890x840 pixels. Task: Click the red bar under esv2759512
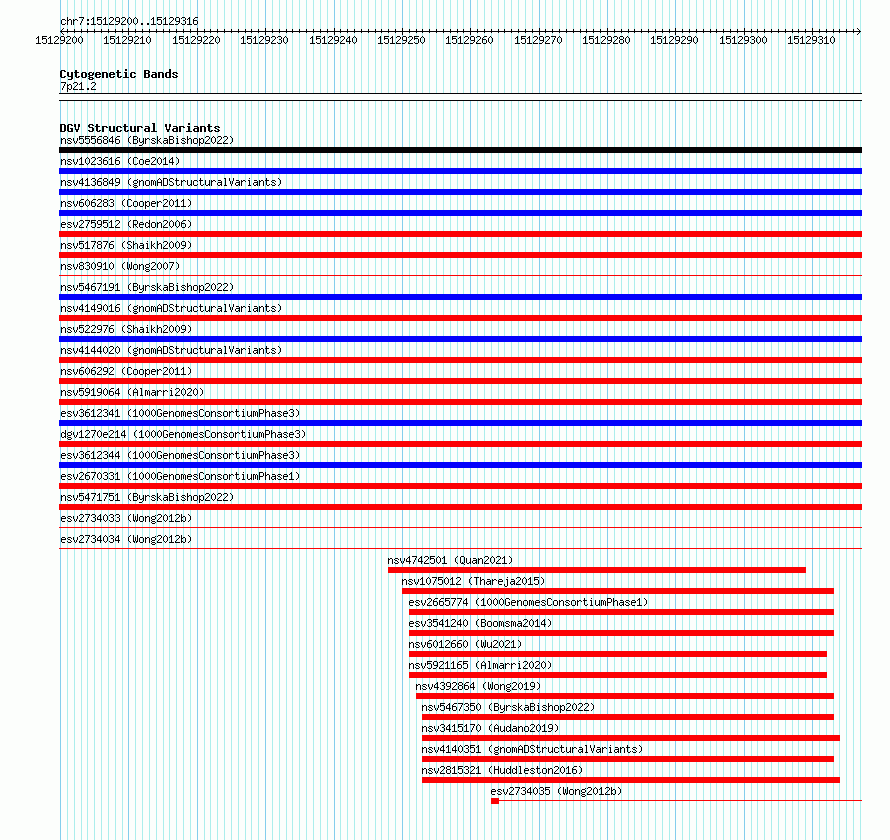pos(460,234)
